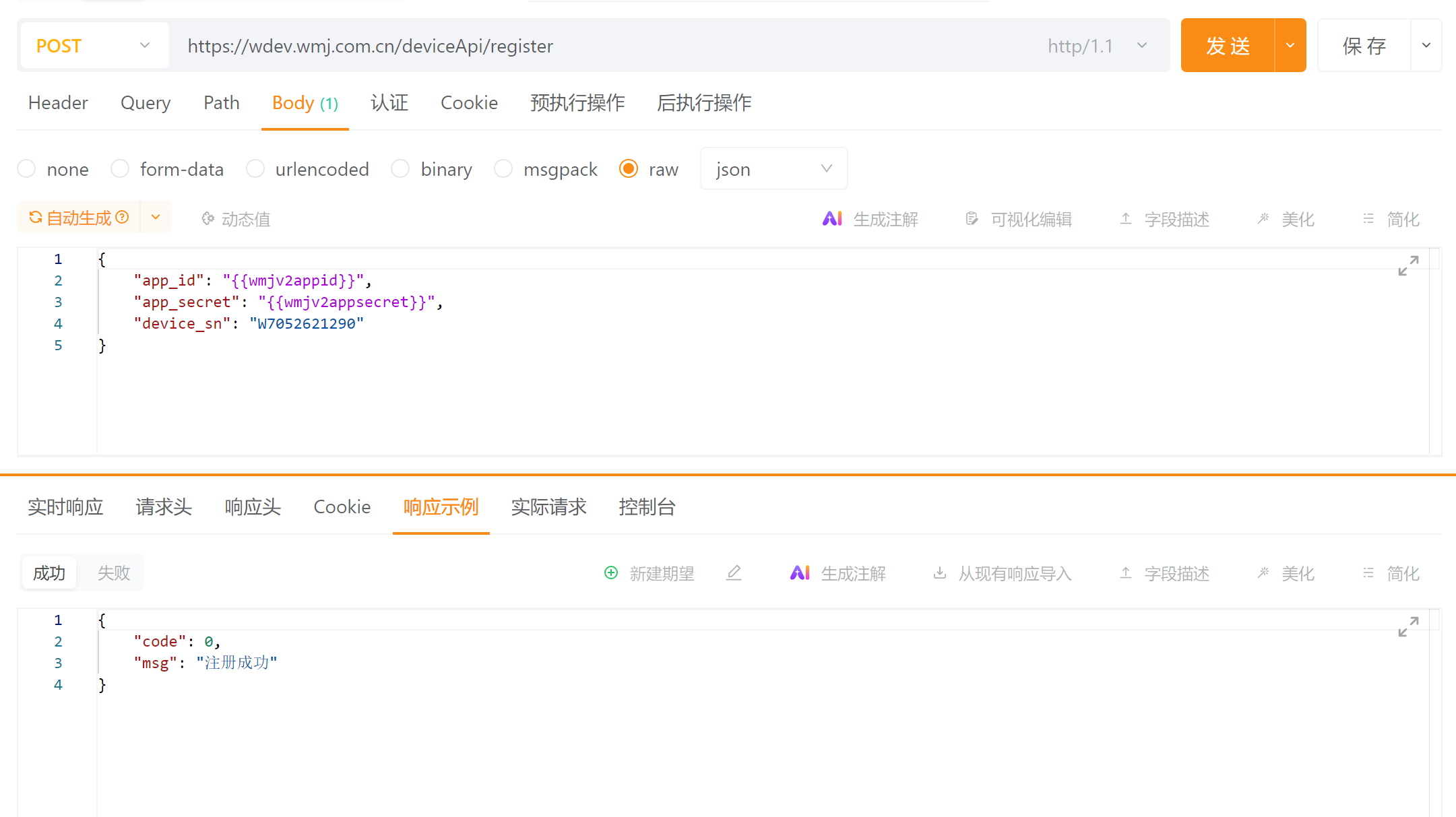Click the request URL input field
The width and height of the screenshot is (1456, 817).
[x=600, y=46]
